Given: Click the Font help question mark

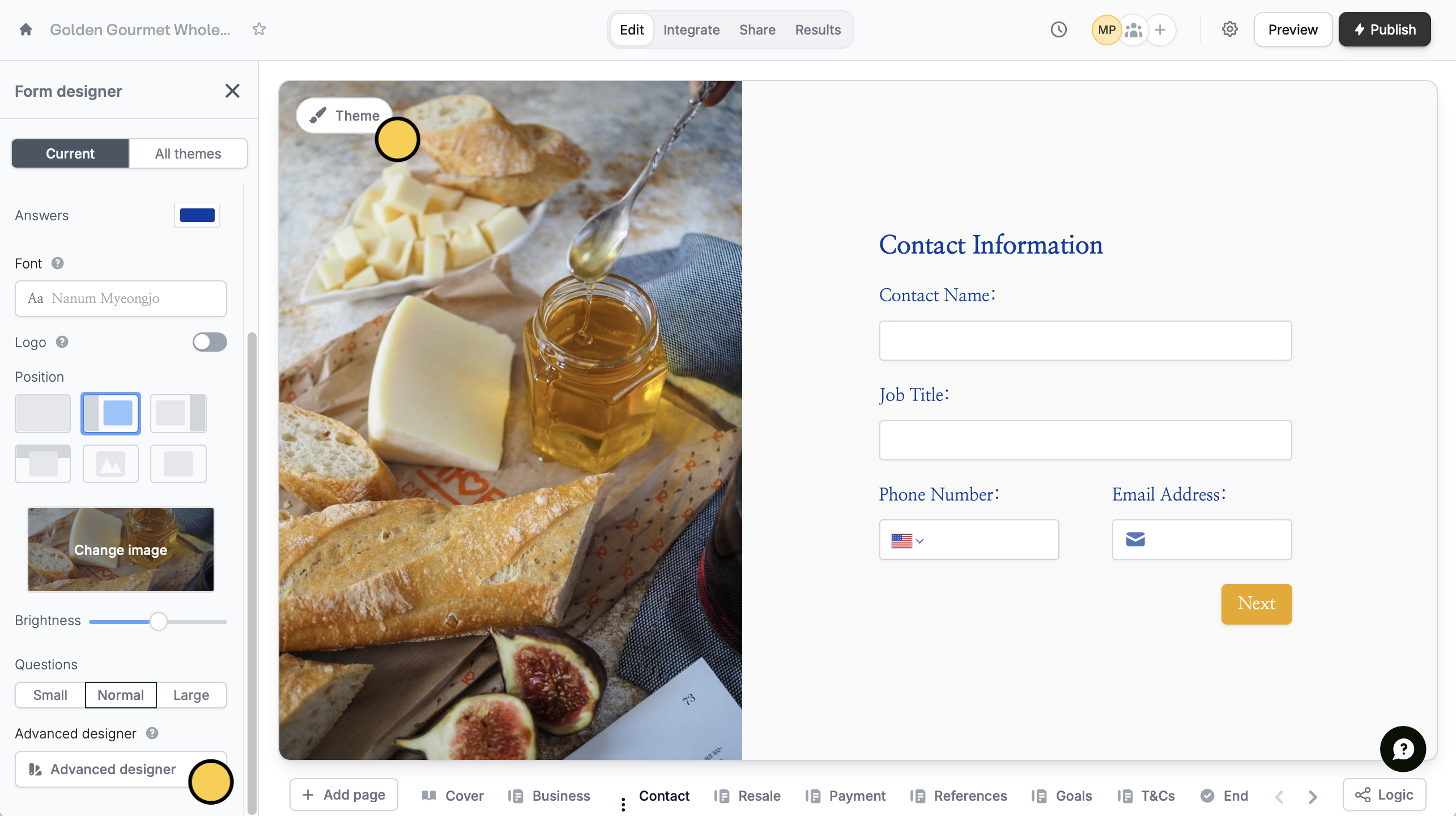Looking at the screenshot, I should (57, 263).
